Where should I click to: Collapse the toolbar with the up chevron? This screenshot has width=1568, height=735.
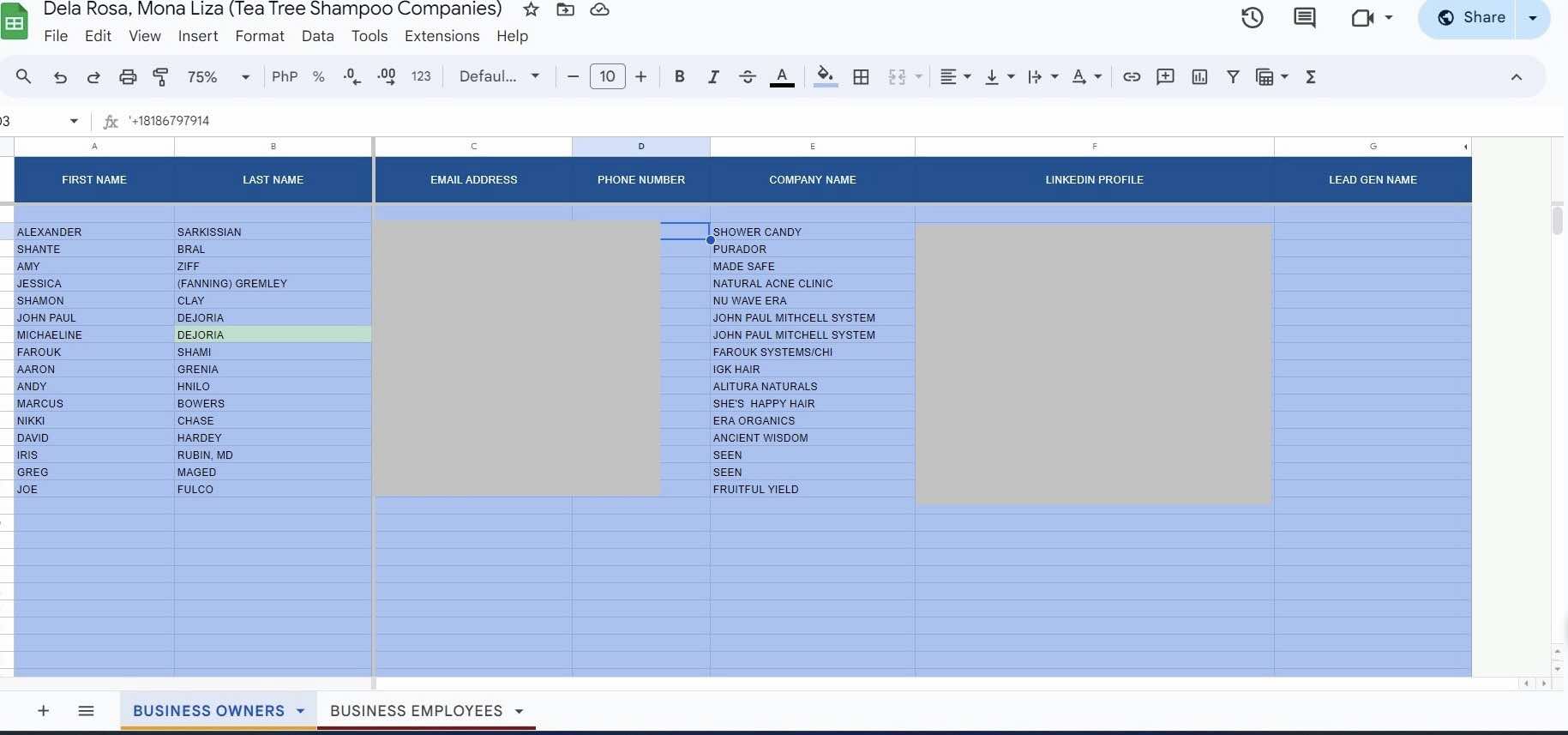click(x=1517, y=77)
